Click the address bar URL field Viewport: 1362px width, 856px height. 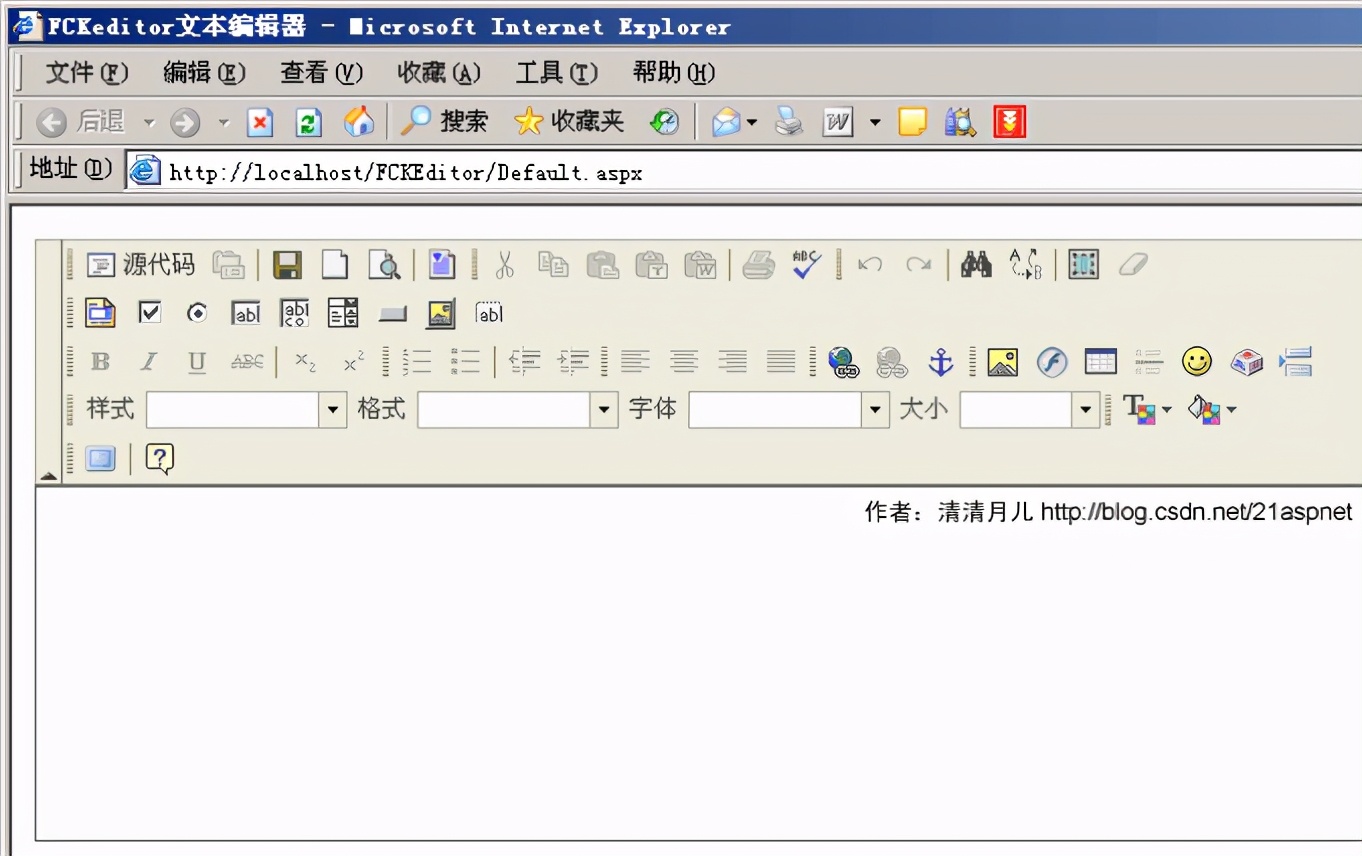pyautogui.click(x=744, y=172)
